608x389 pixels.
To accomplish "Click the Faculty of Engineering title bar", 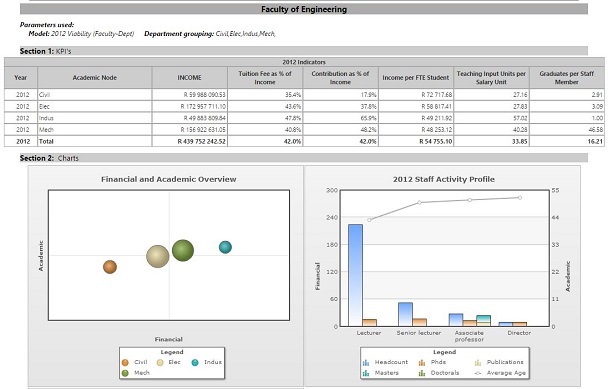I will (x=304, y=9).
